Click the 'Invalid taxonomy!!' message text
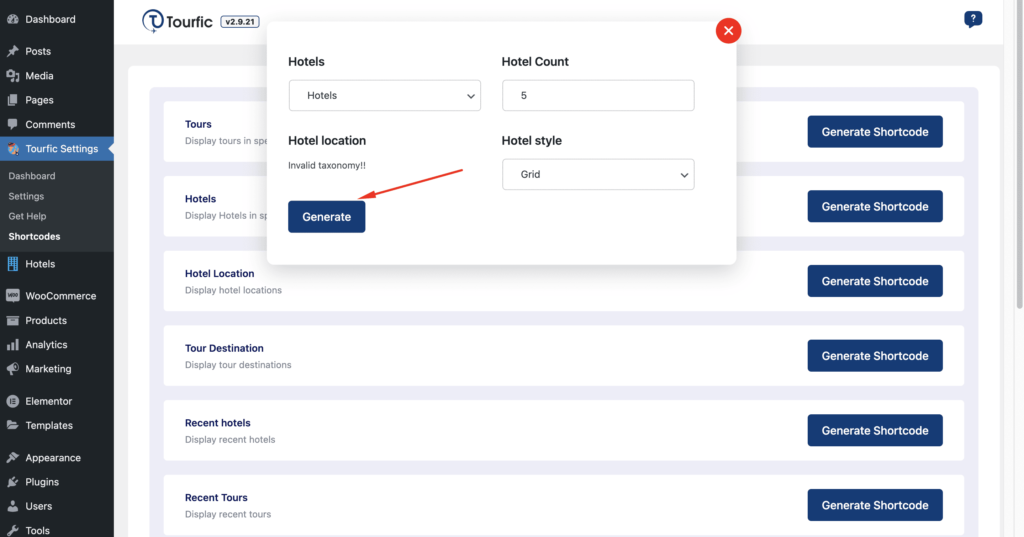Screen dimensions: 1024x537 tap(327, 165)
